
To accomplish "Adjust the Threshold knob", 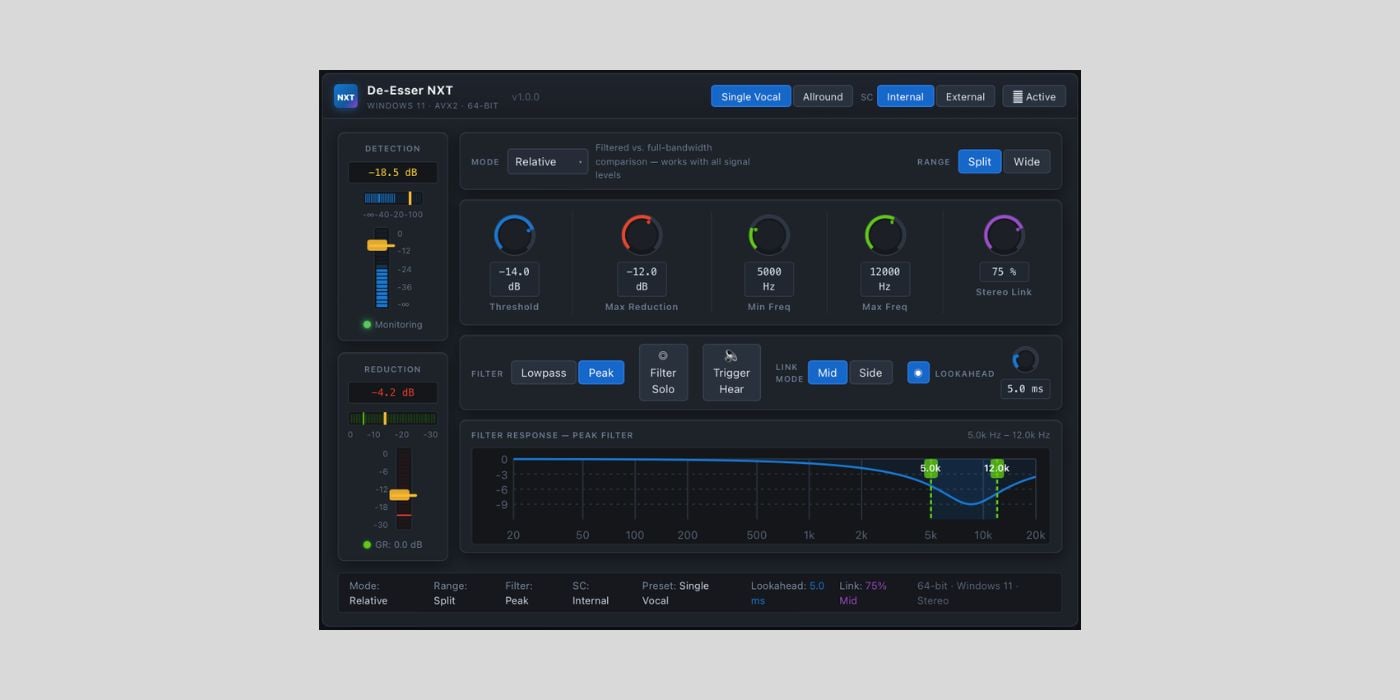I will [x=514, y=235].
